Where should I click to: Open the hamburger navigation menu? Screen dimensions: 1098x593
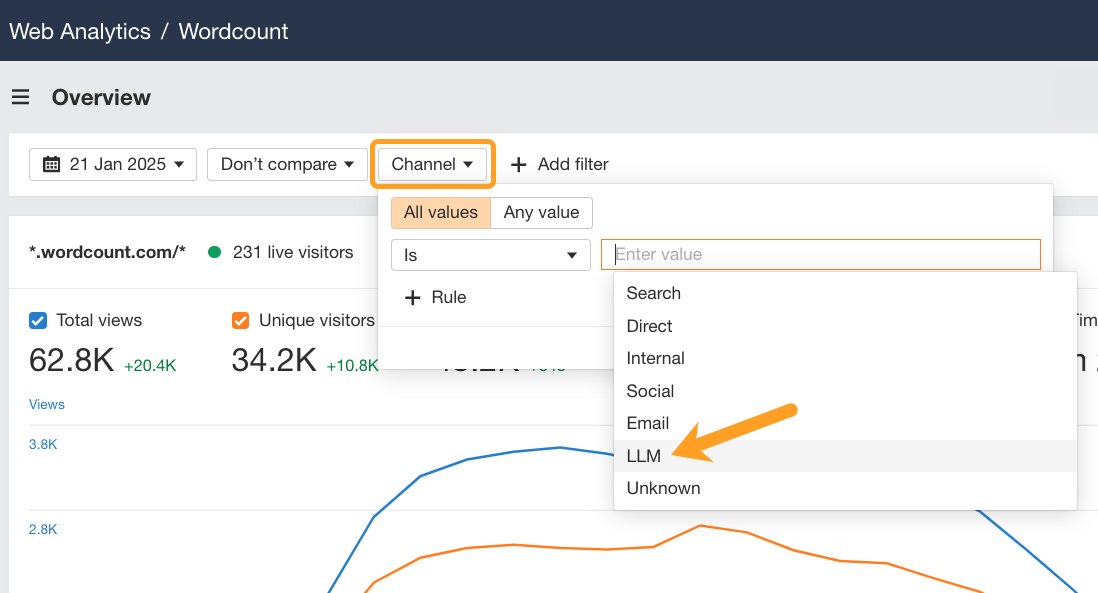coord(21,97)
